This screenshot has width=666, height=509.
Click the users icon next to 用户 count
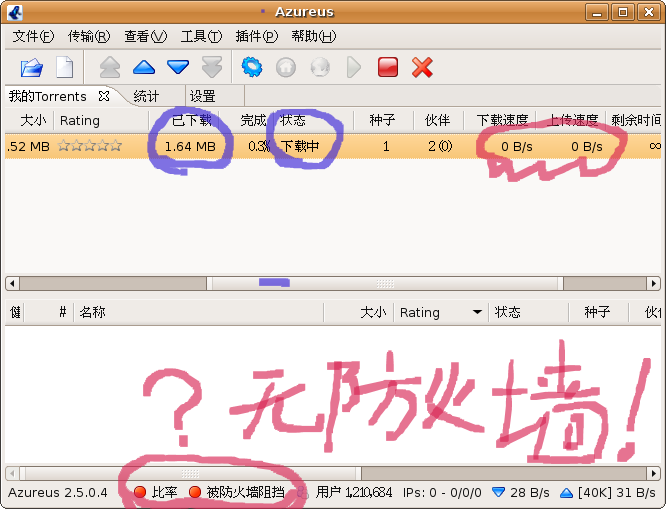pos(302,492)
